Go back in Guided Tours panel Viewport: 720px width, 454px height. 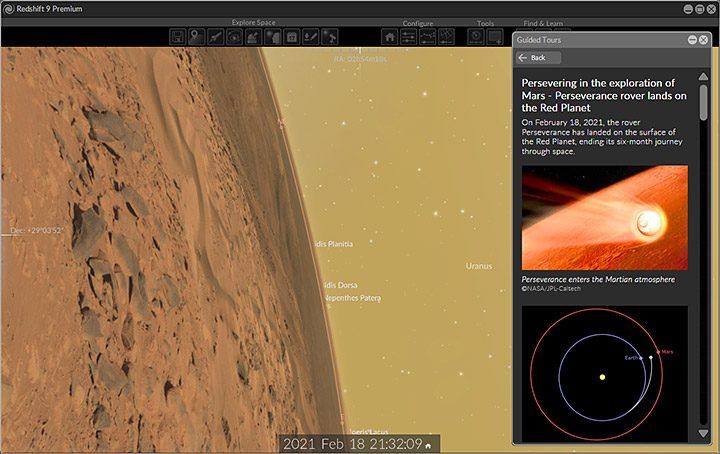click(538, 58)
